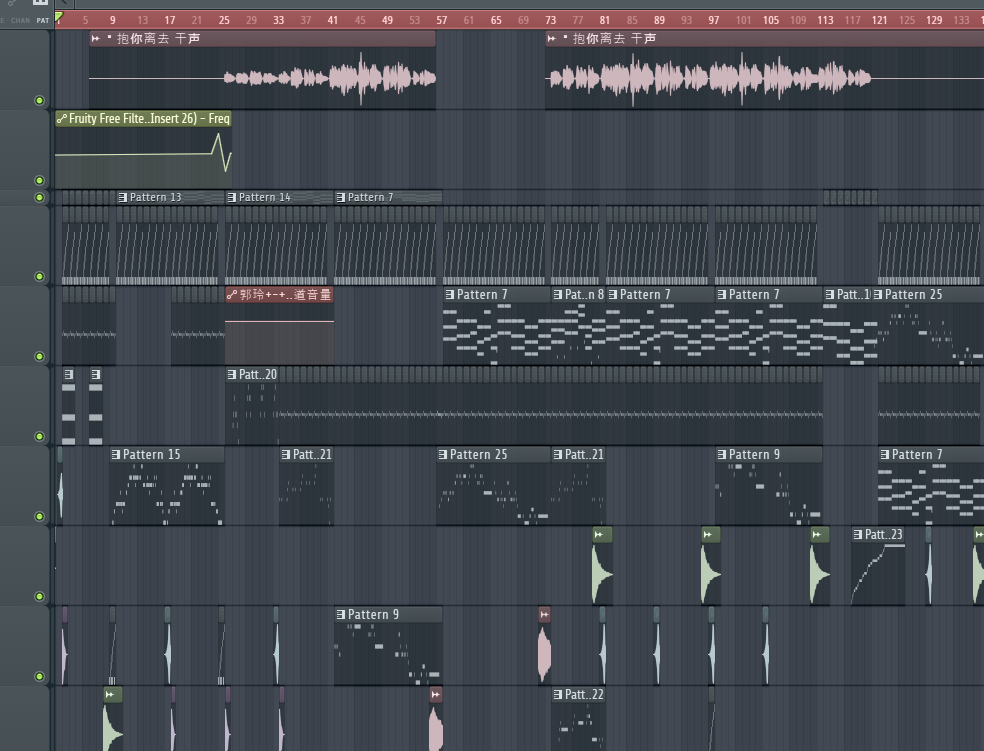984x751 pixels.
Task: Open menu of Pattern 9 clip at bar 97
Action: pos(722,455)
